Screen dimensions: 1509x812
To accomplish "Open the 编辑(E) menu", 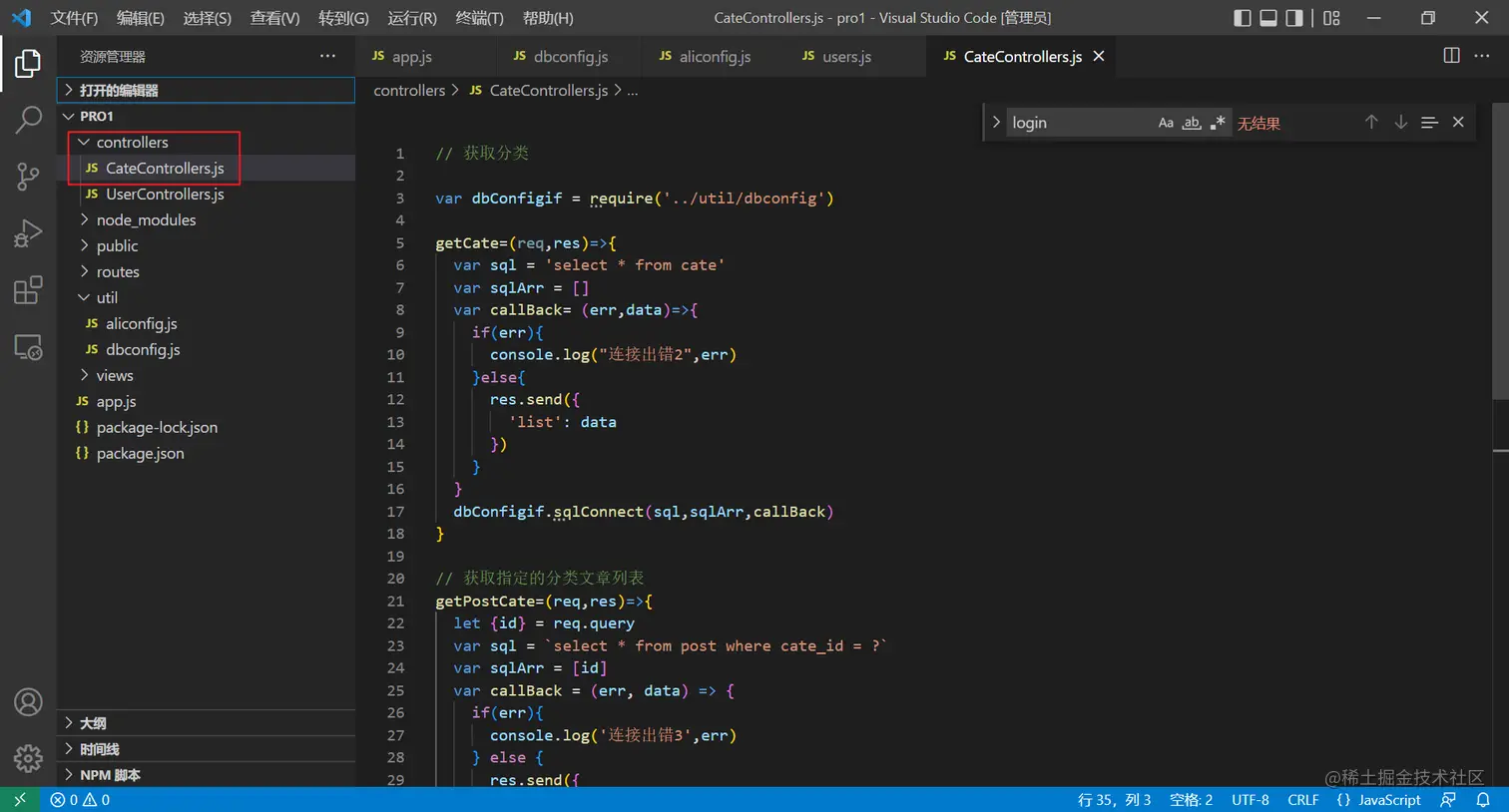I will (140, 18).
